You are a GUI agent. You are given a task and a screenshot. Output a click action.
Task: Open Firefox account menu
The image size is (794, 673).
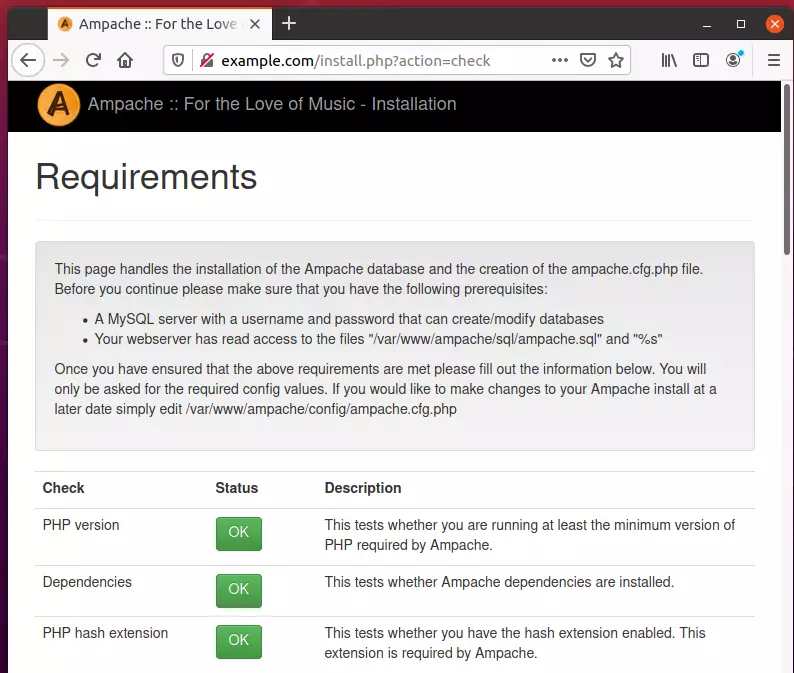(733, 60)
